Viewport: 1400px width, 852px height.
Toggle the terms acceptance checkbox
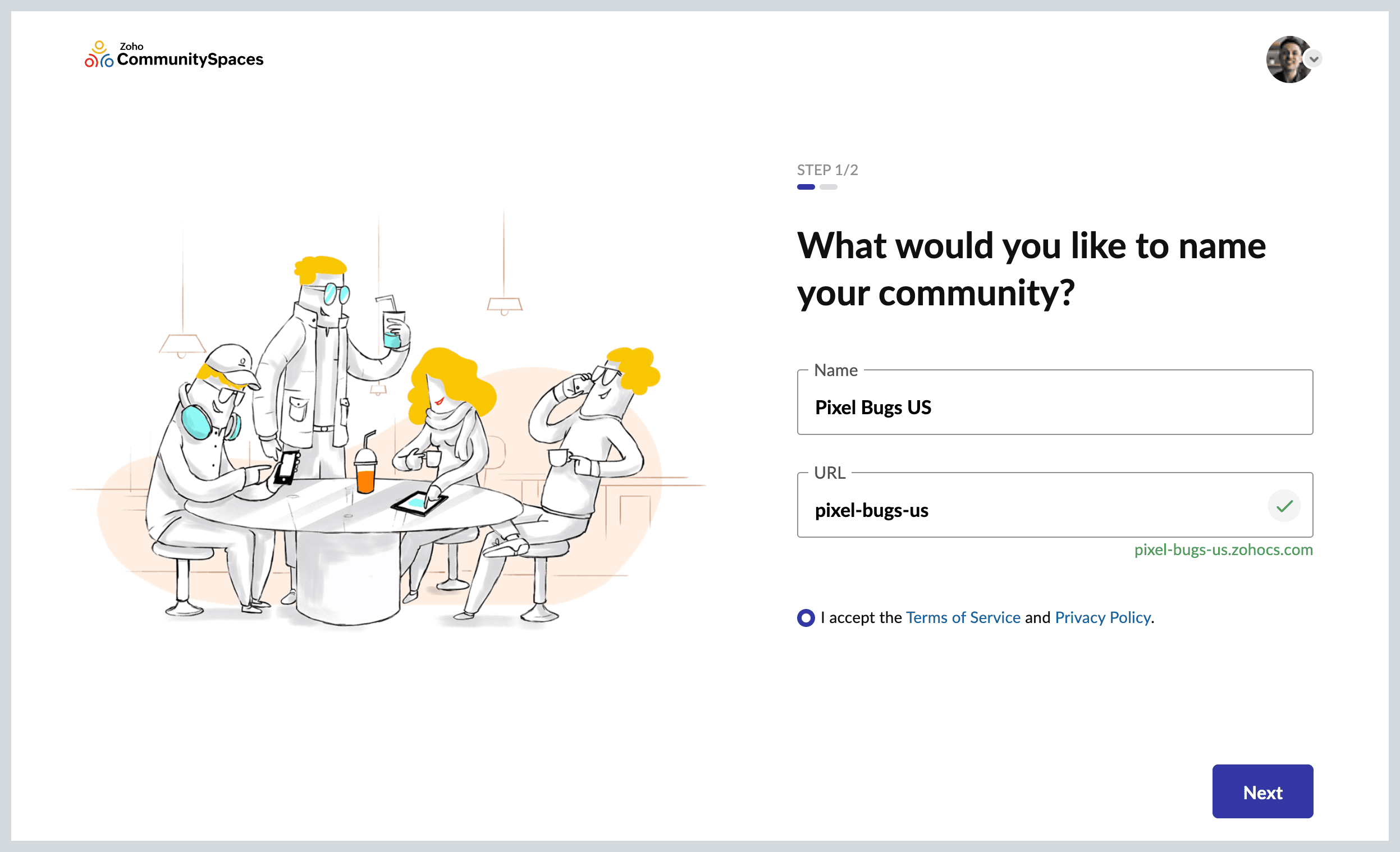click(806, 617)
